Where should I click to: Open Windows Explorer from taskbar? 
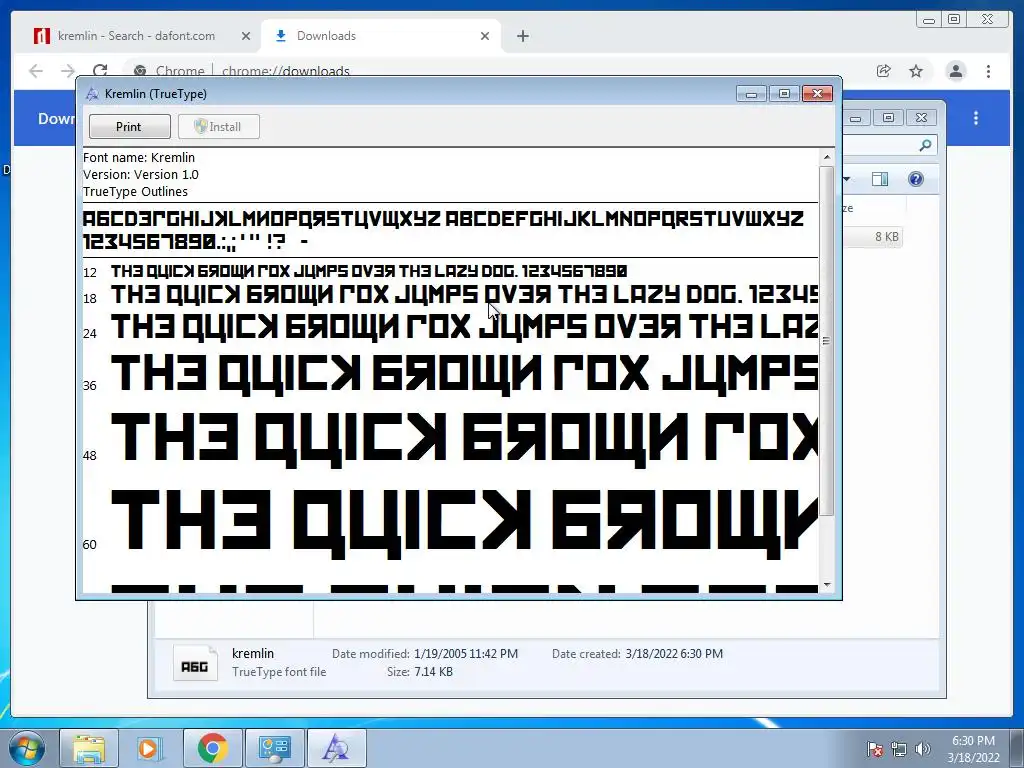click(89, 748)
